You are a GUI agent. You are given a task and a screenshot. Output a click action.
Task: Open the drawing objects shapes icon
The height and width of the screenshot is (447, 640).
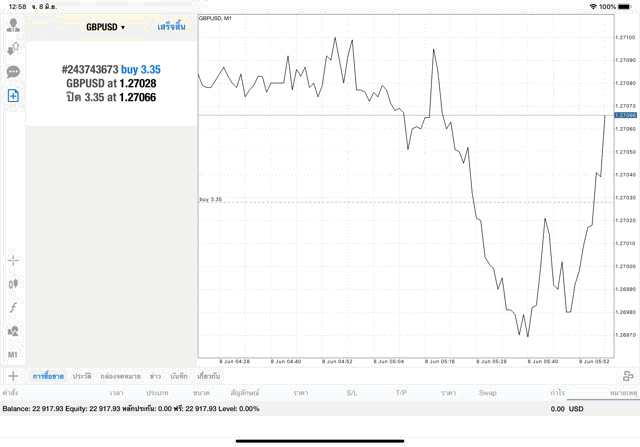tap(13, 331)
